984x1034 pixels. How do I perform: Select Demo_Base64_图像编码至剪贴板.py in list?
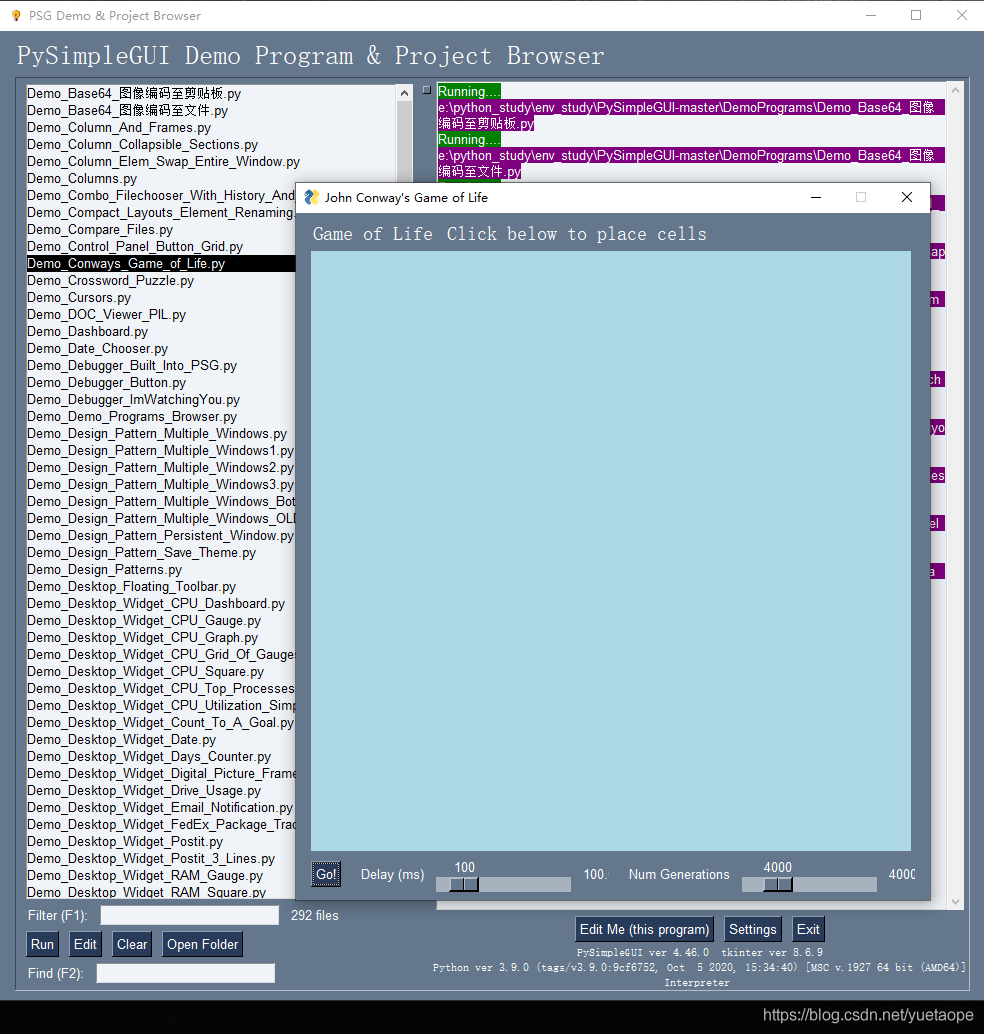tap(134, 94)
